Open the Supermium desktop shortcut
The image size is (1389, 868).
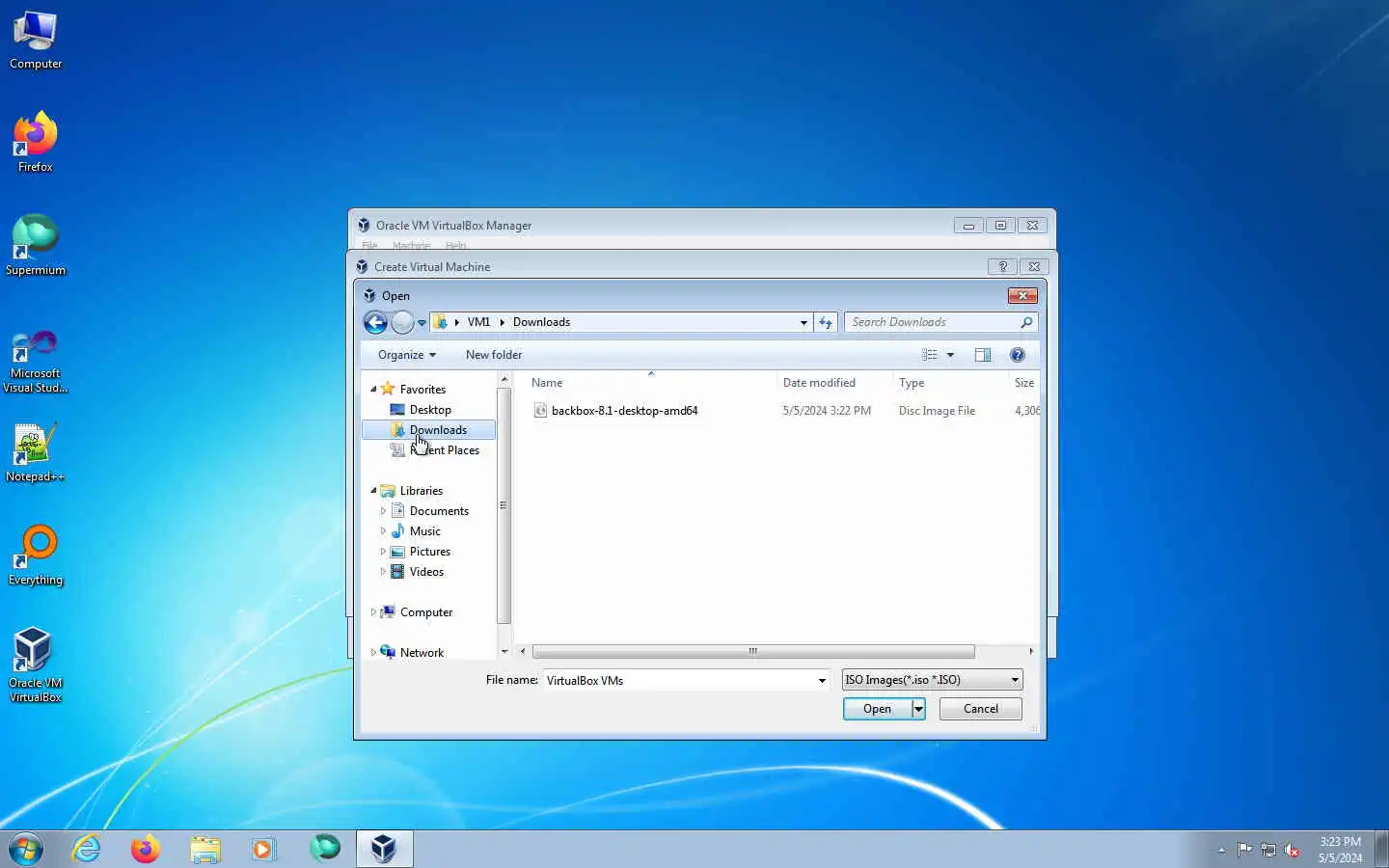click(x=36, y=246)
